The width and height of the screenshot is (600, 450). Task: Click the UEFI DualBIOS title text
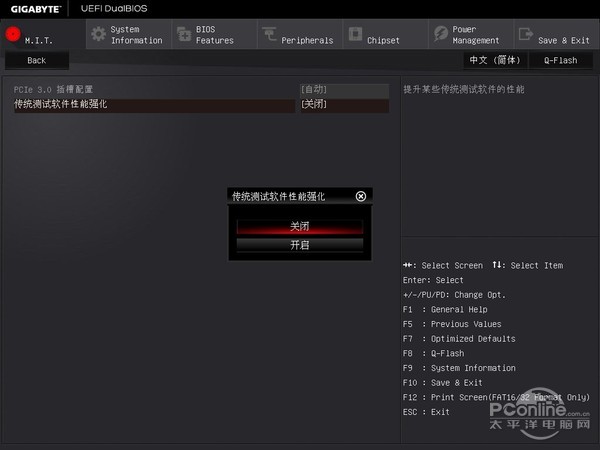[x=114, y=8]
